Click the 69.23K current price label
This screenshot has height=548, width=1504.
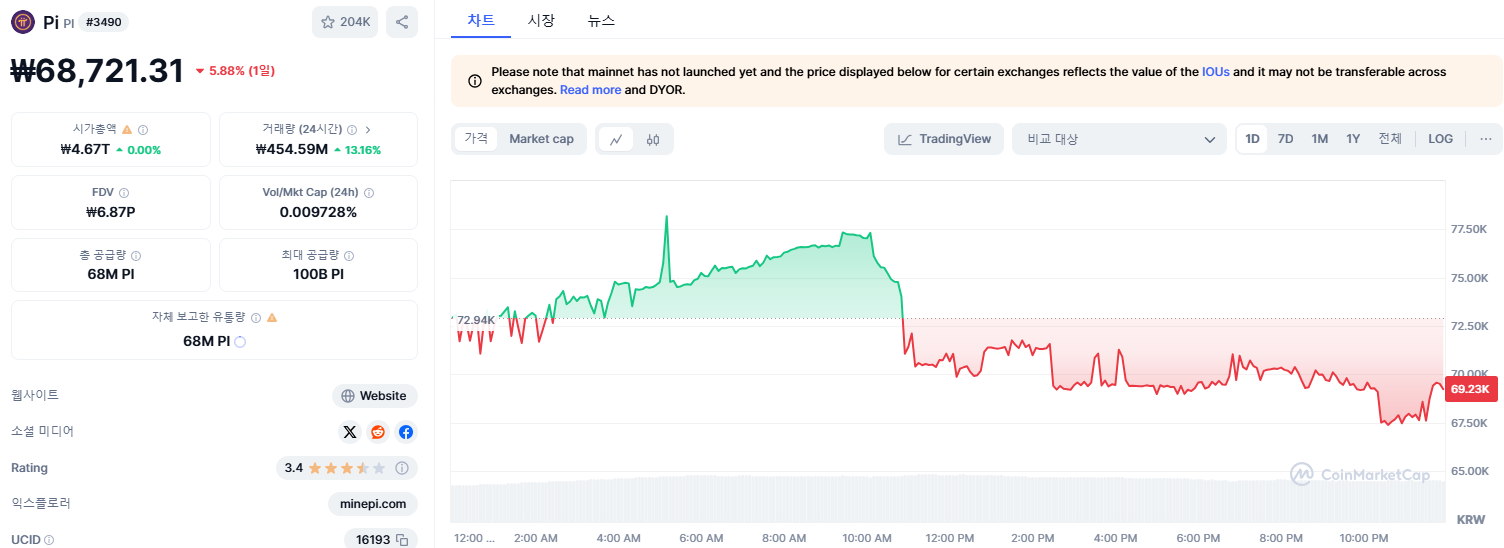tap(1470, 389)
